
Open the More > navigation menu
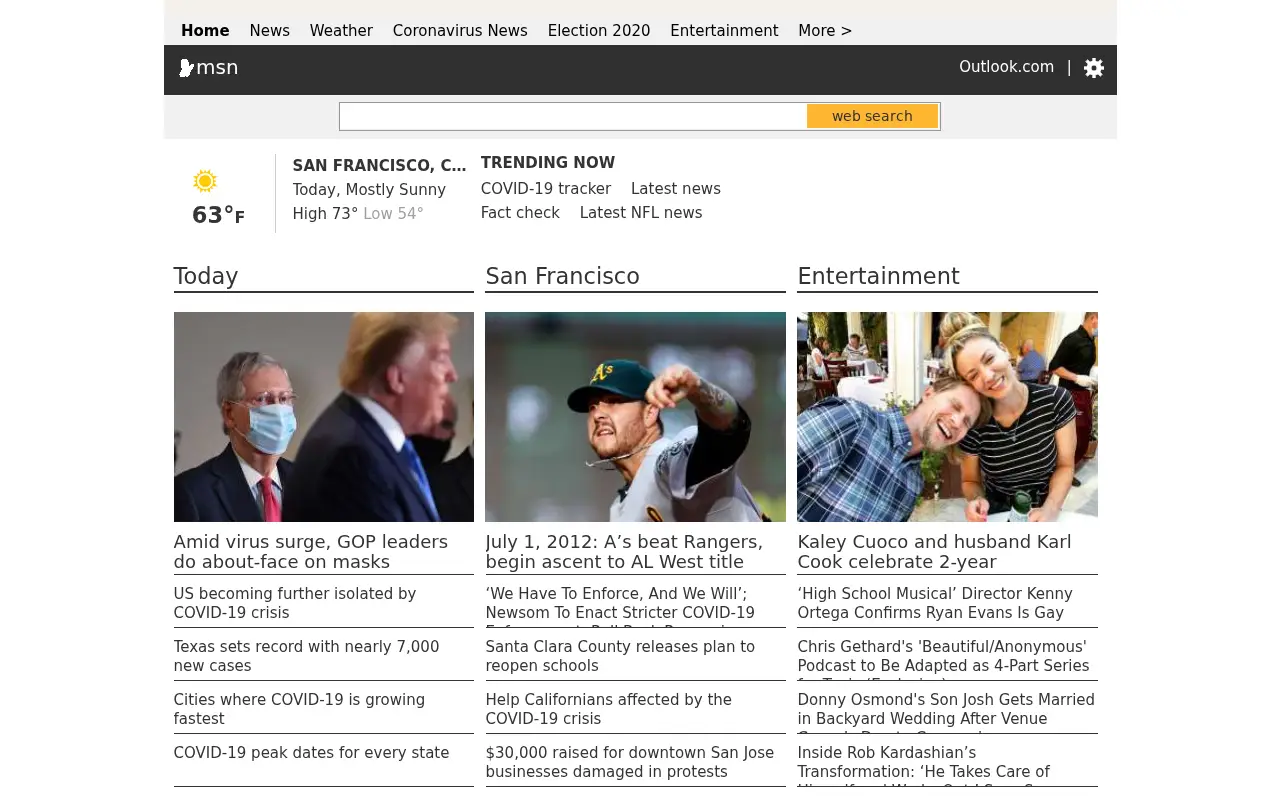(x=825, y=31)
